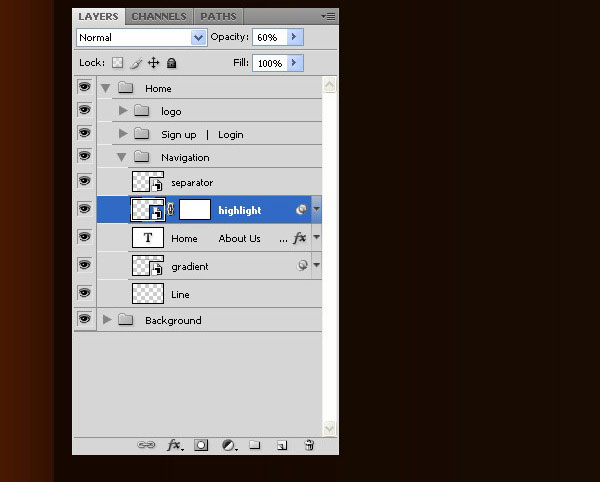Open the Opacity slider arrow
This screenshot has height=482, width=600.
[295, 37]
